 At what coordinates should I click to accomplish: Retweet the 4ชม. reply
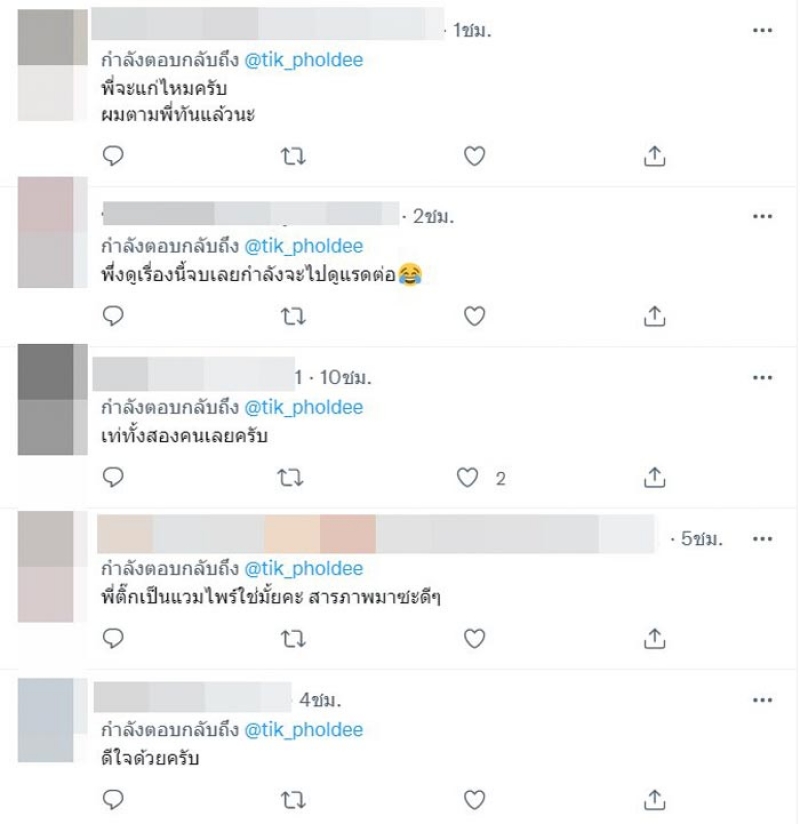tap(293, 799)
